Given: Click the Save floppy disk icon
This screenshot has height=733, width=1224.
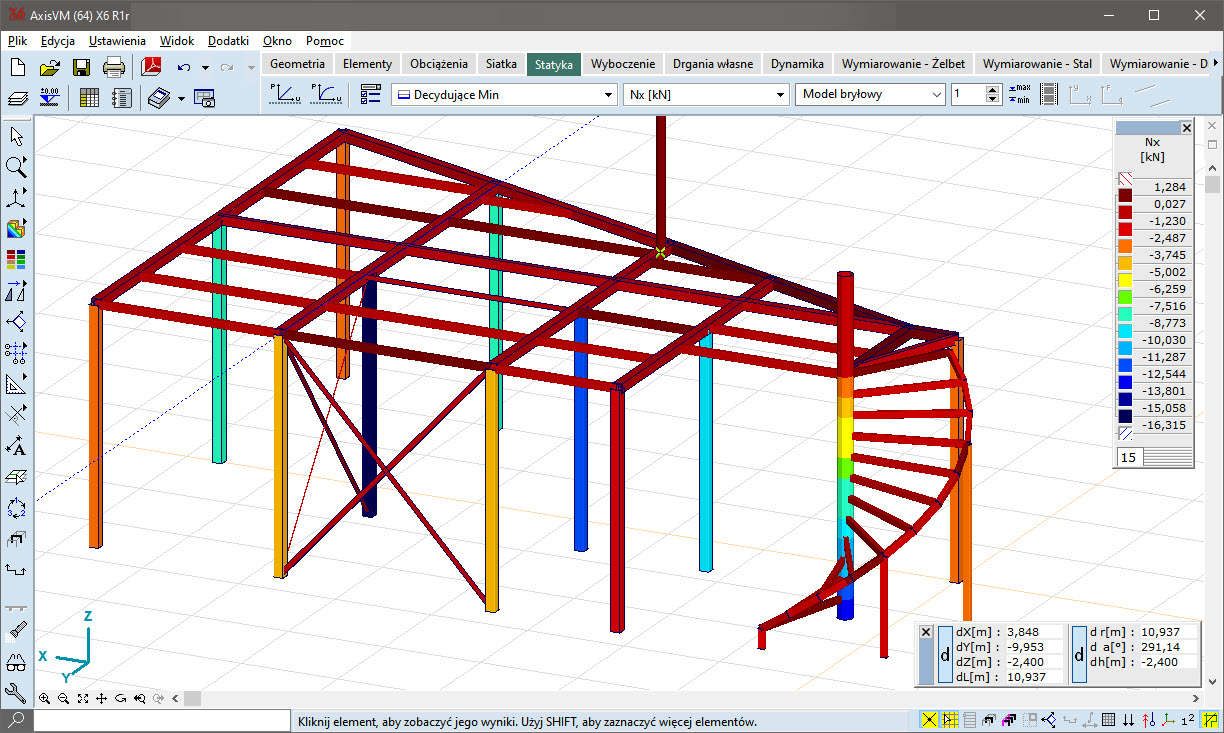Looking at the screenshot, I should coord(81,67).
